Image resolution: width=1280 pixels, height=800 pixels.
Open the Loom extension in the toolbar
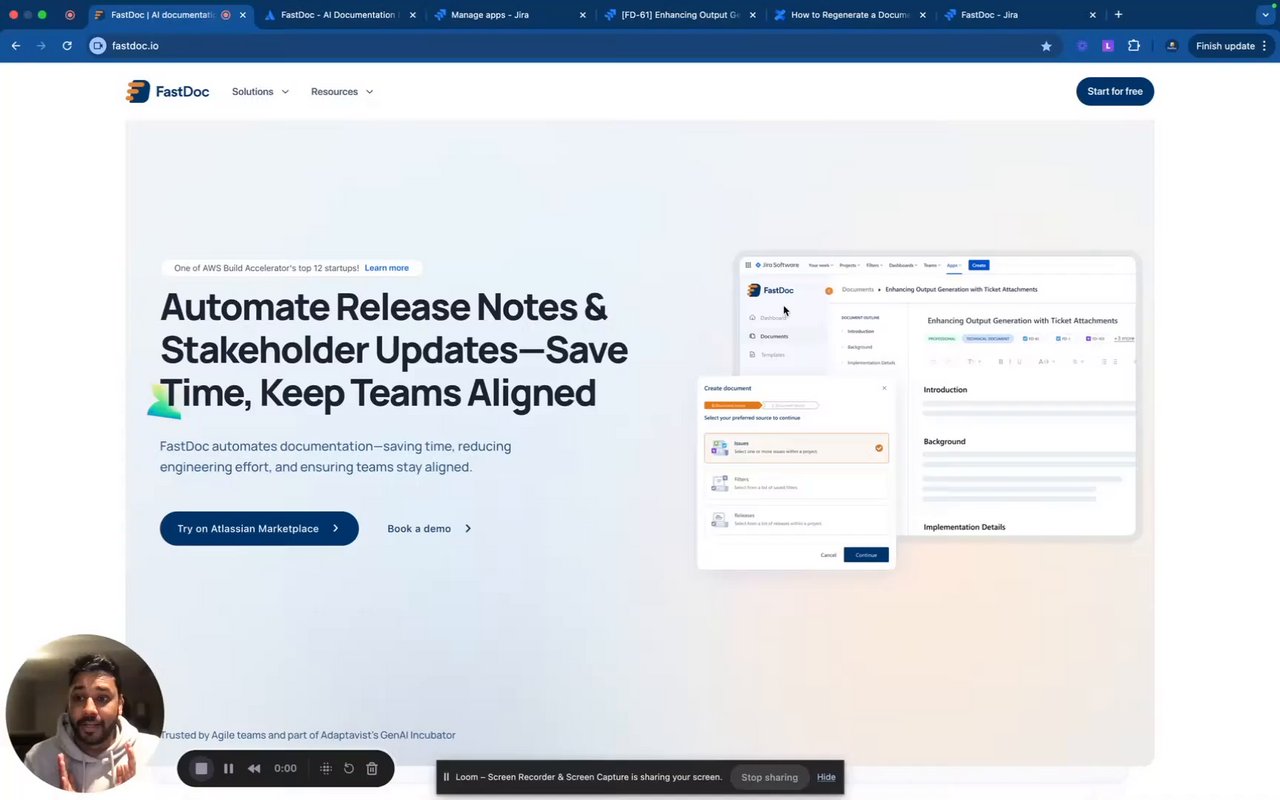[1082, 46]
